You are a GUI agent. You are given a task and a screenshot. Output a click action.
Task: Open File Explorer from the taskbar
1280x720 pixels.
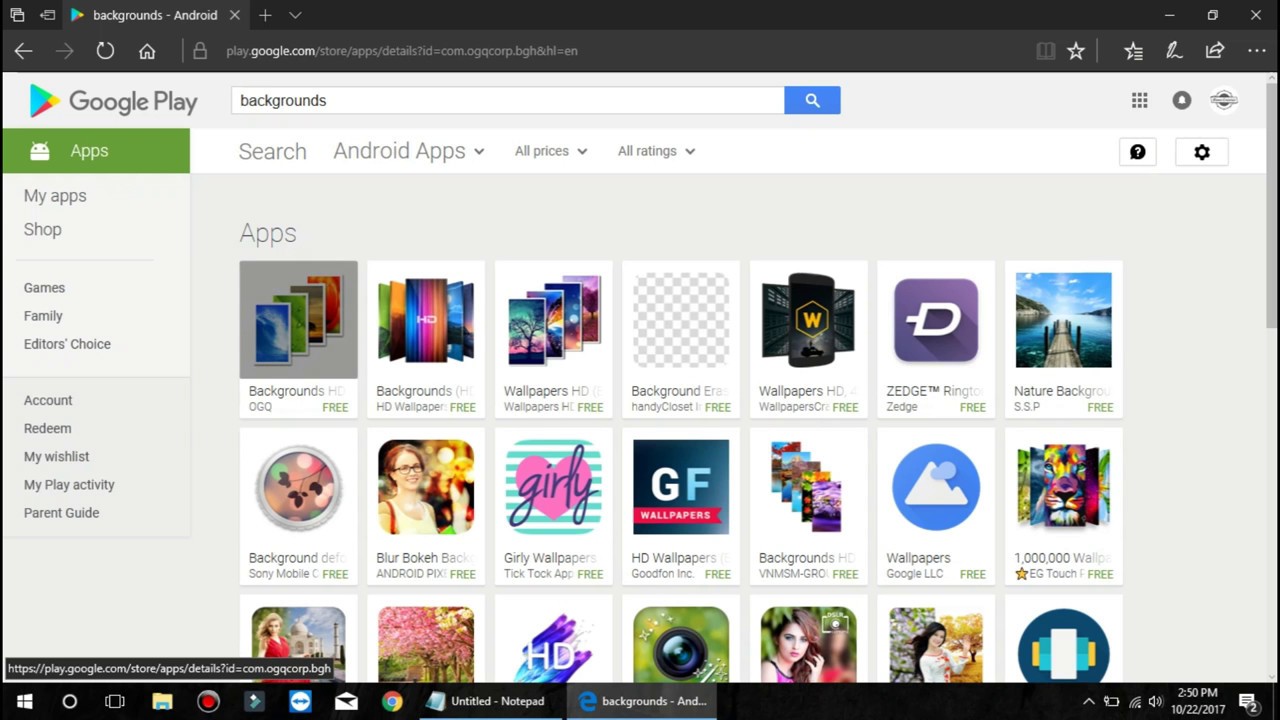coord(162,701)
